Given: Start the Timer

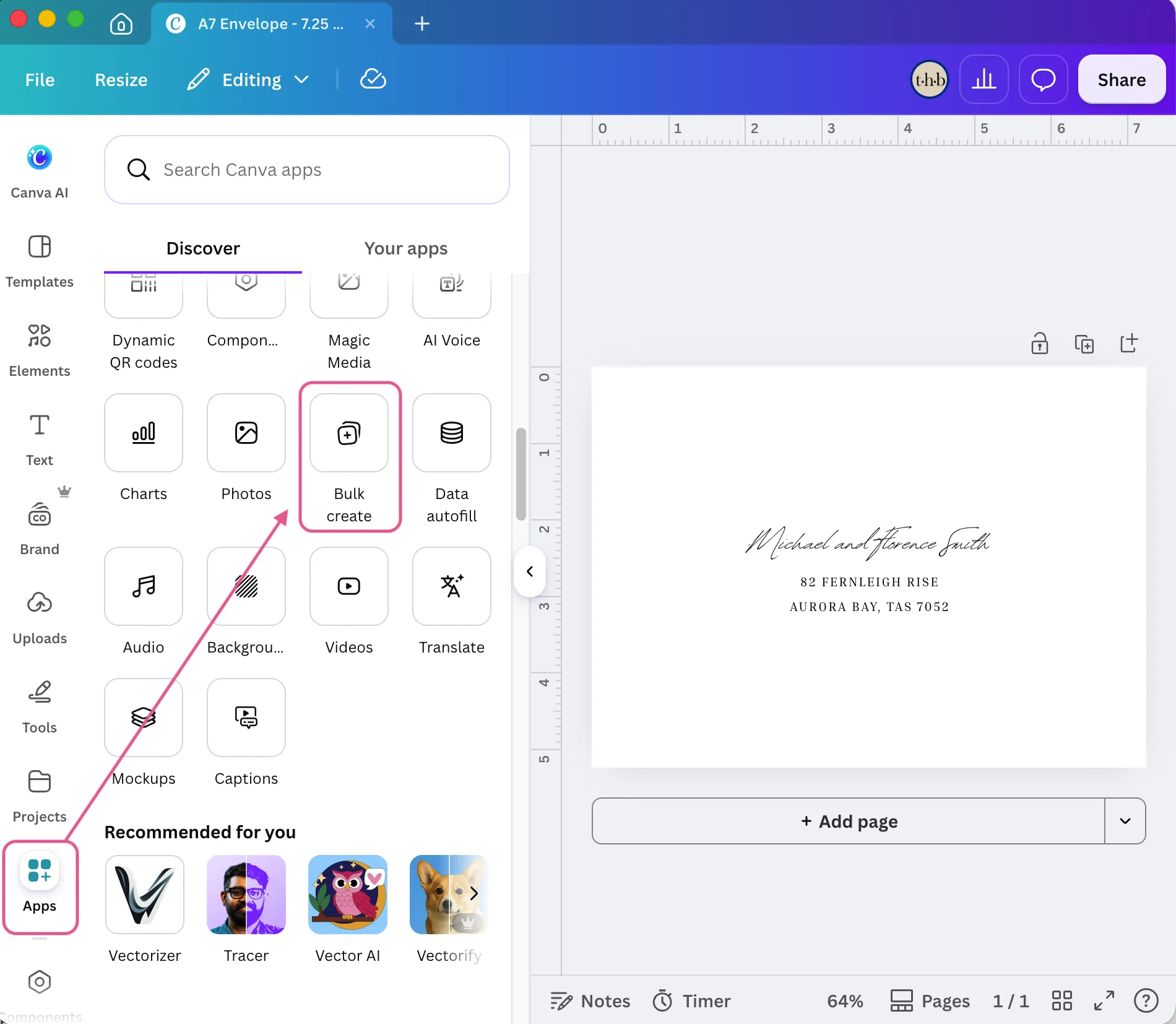Looking at the screenshot, I should click(691, 1000).
